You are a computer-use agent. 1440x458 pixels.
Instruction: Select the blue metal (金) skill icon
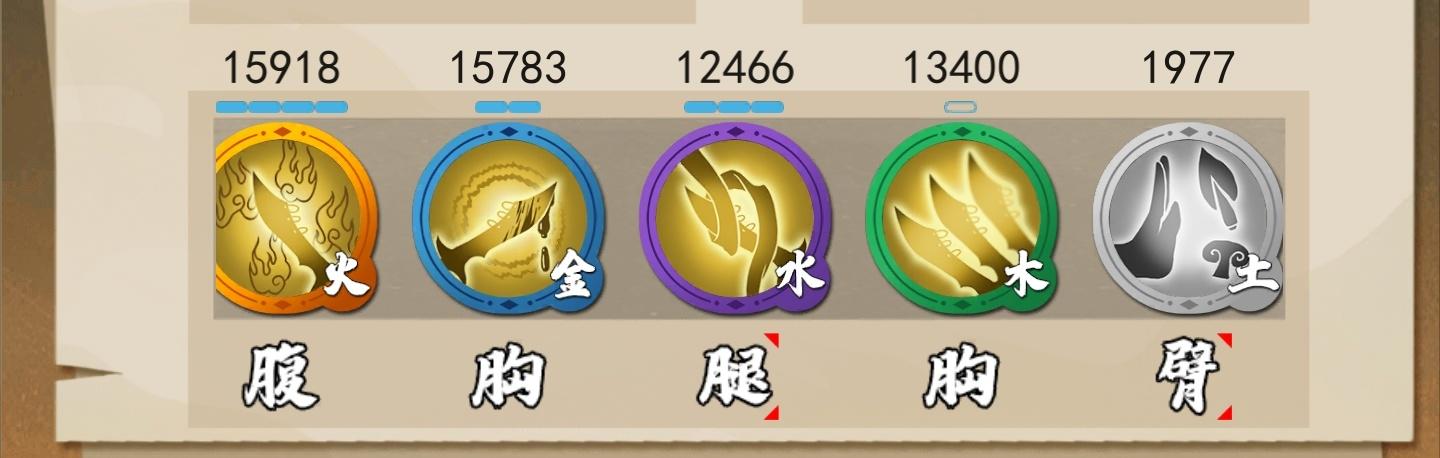coord(509,219)
